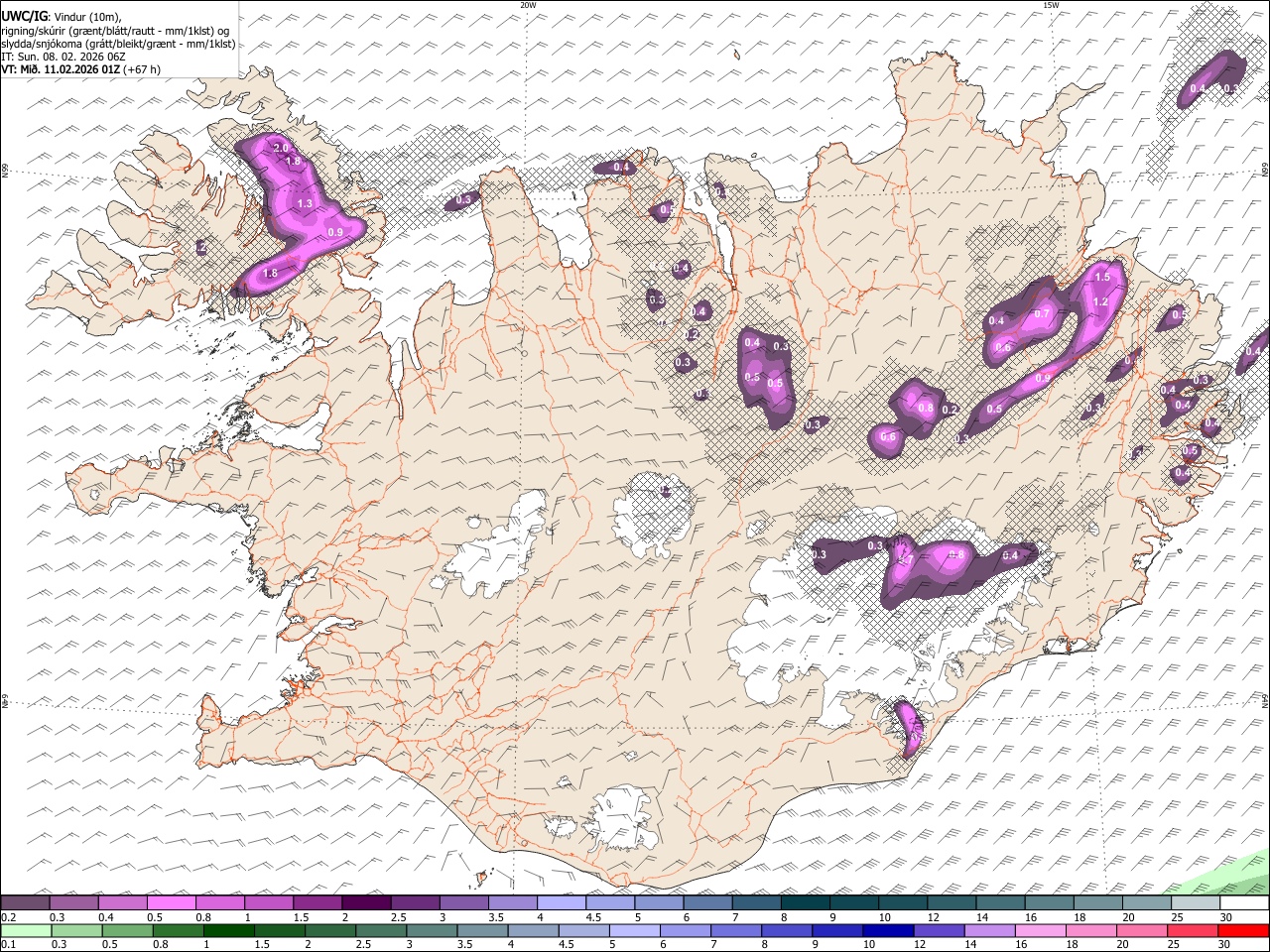
Task: Click the '2.0' precipitation value on the map
Action: 281,148
